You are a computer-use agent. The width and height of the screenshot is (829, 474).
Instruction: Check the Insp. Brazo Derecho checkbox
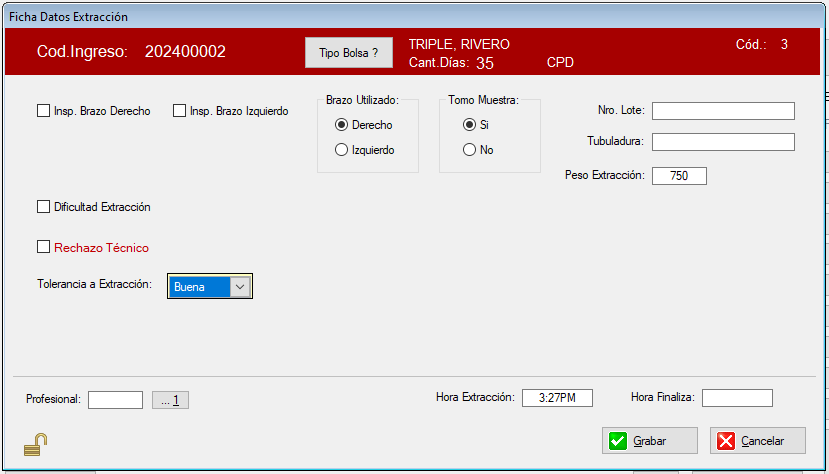click(43, 111)
